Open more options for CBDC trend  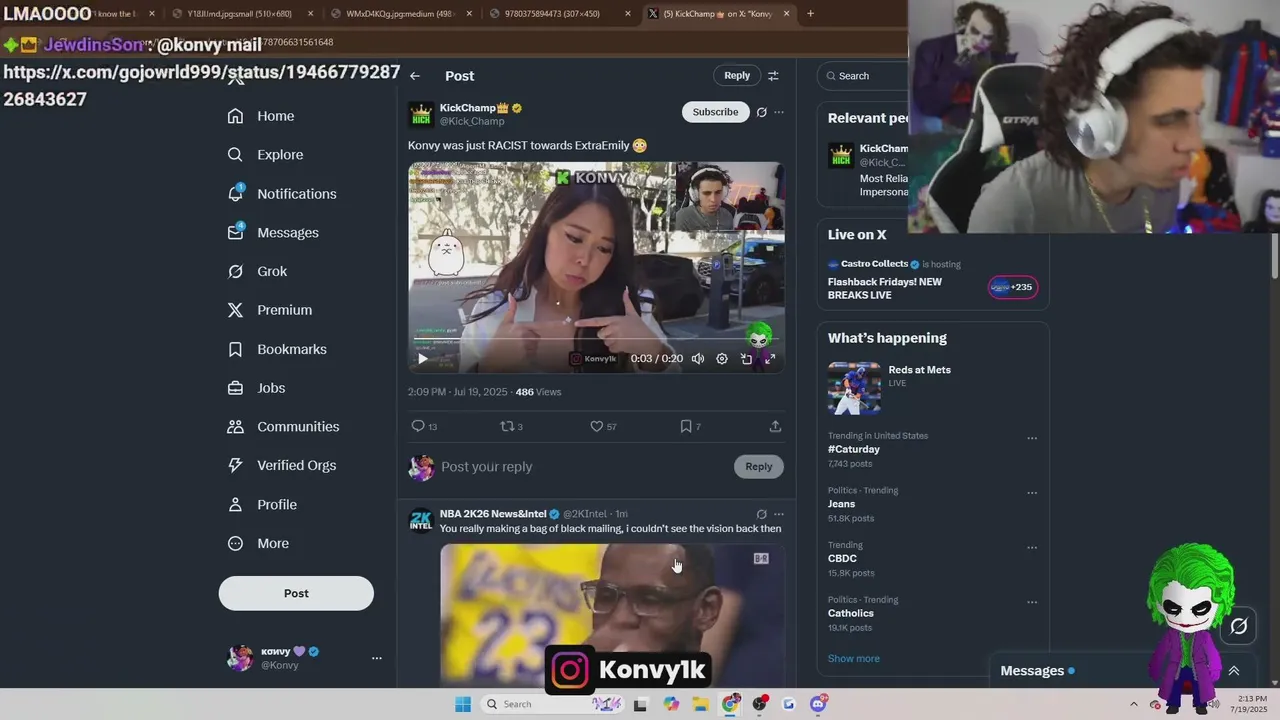coord(1032,548)
